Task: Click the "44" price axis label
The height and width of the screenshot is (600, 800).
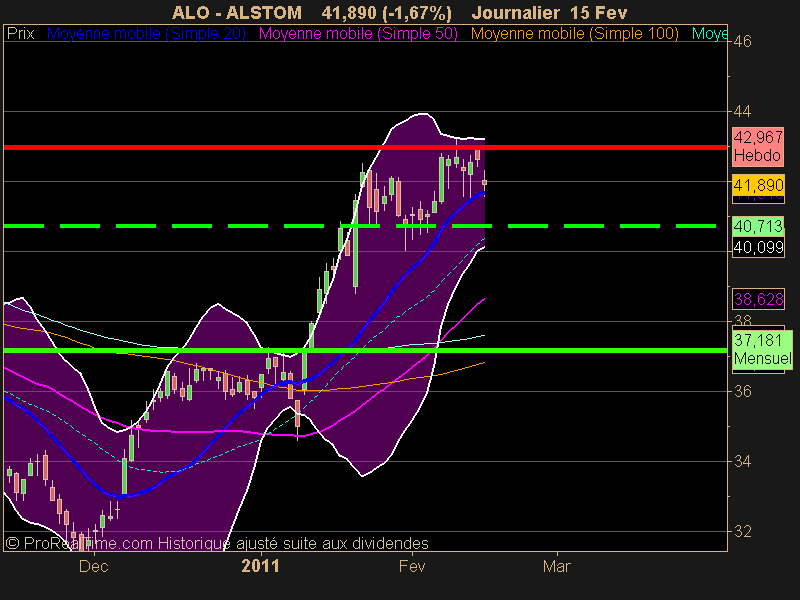Action: [742, 111]
